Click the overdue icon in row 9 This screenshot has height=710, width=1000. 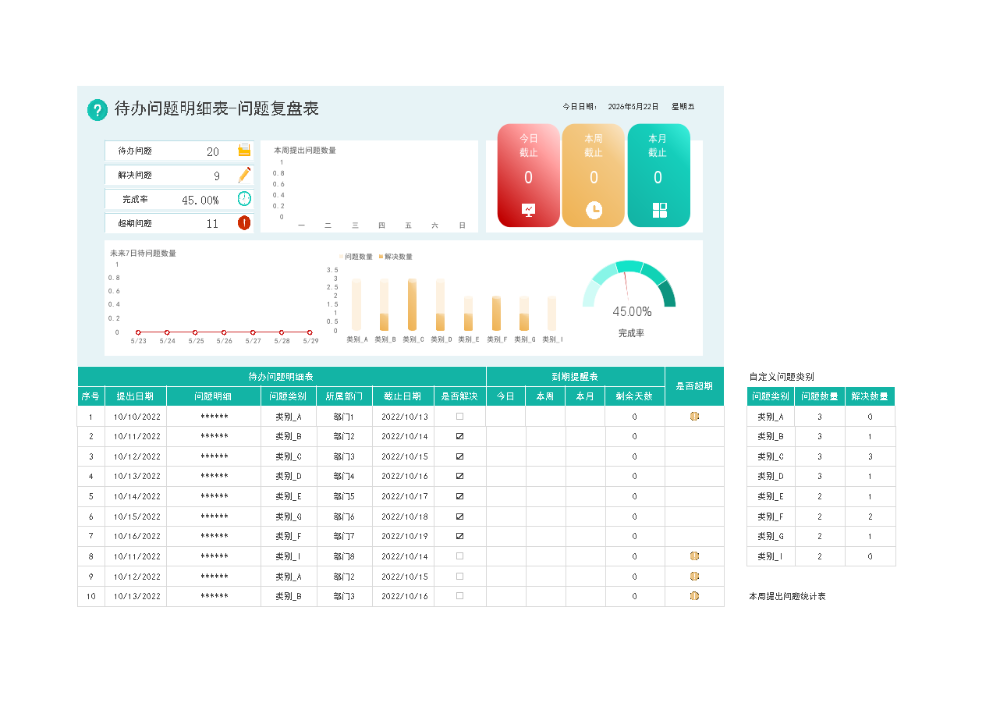click(x=695, y=576)
